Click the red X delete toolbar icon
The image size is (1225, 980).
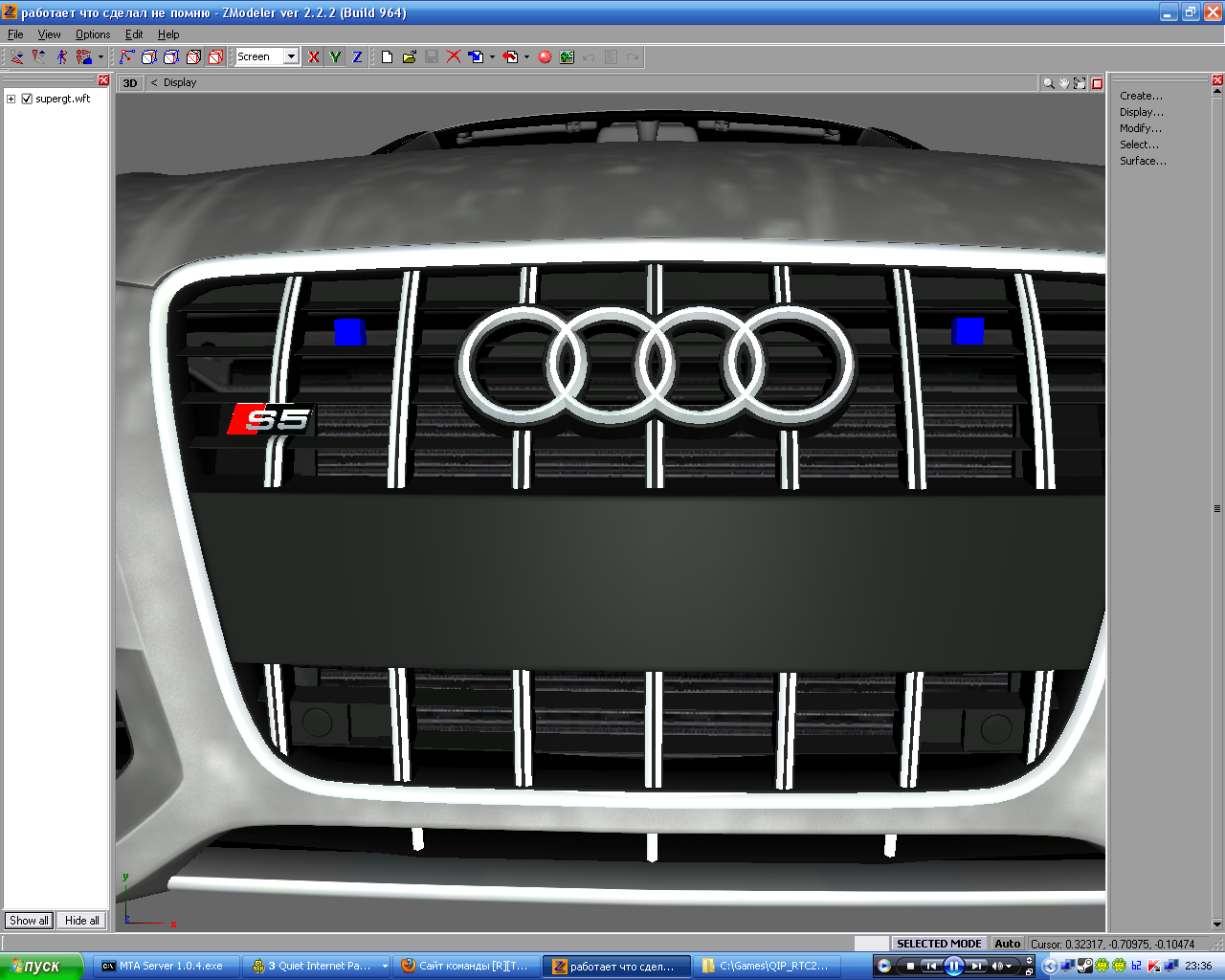[454, 57]
